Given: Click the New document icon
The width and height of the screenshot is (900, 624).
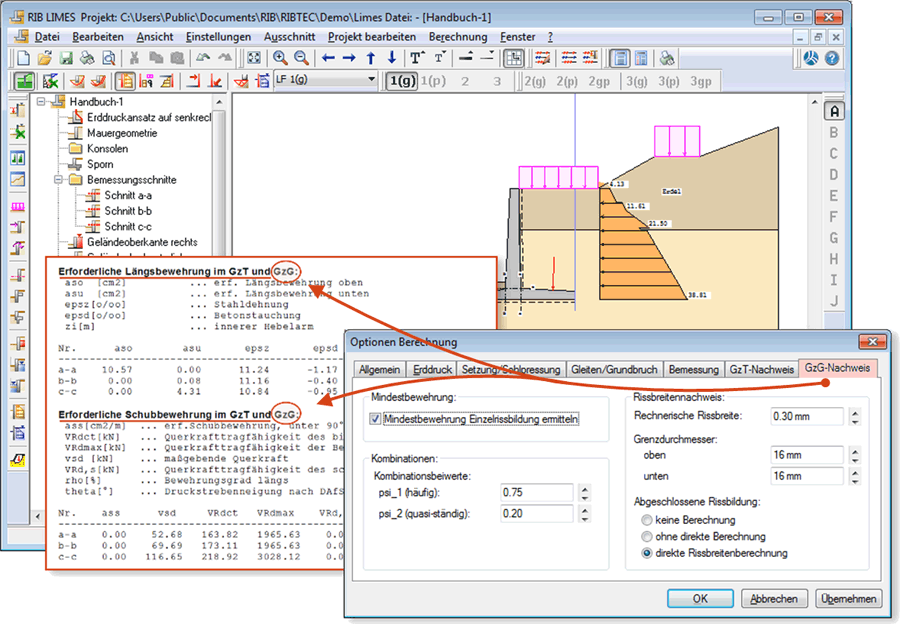Looking at the screenshot, I should [x=24, y=58].
